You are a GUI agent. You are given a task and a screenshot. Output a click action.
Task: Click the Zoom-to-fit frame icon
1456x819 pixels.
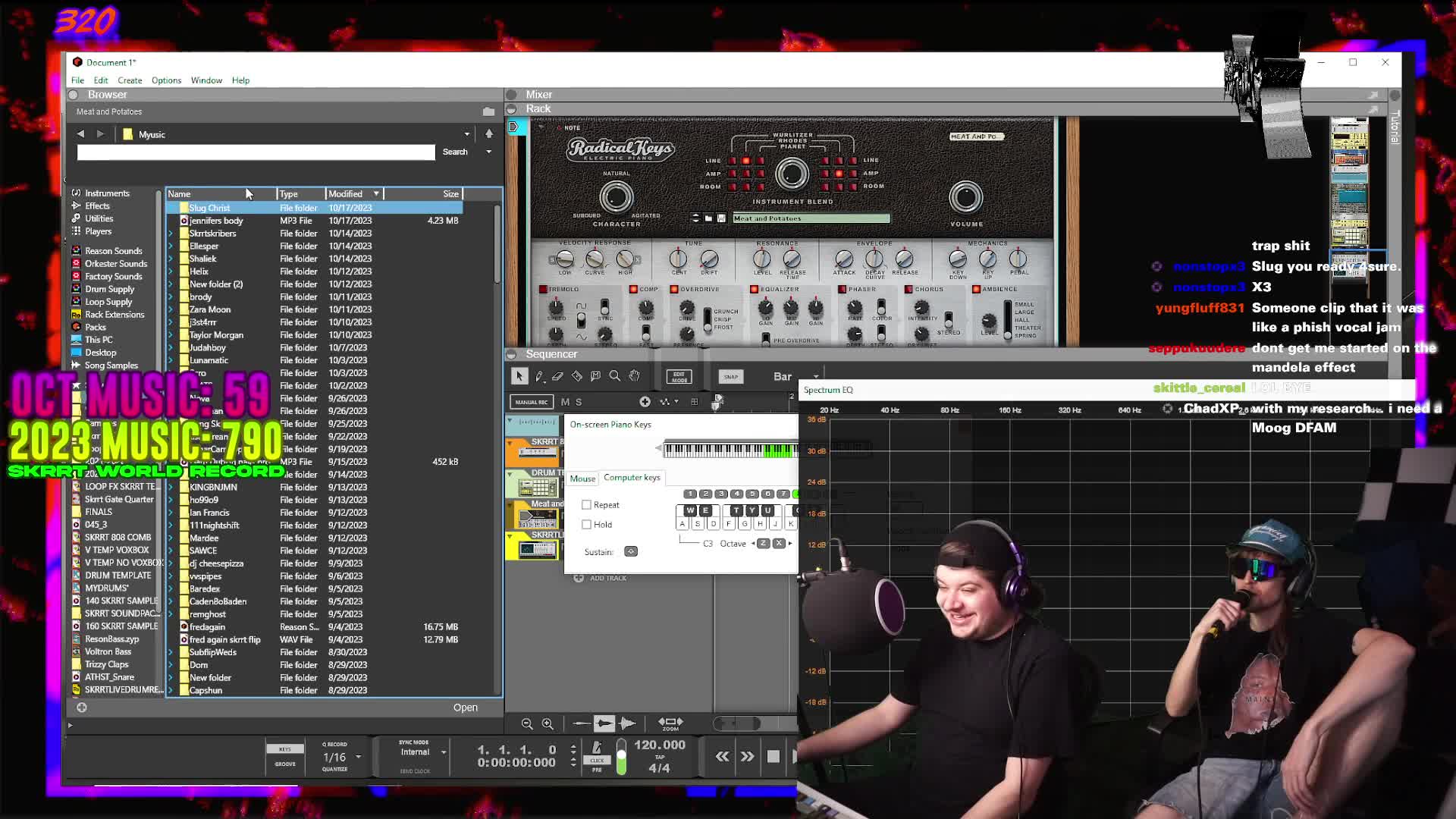(670, 723)
